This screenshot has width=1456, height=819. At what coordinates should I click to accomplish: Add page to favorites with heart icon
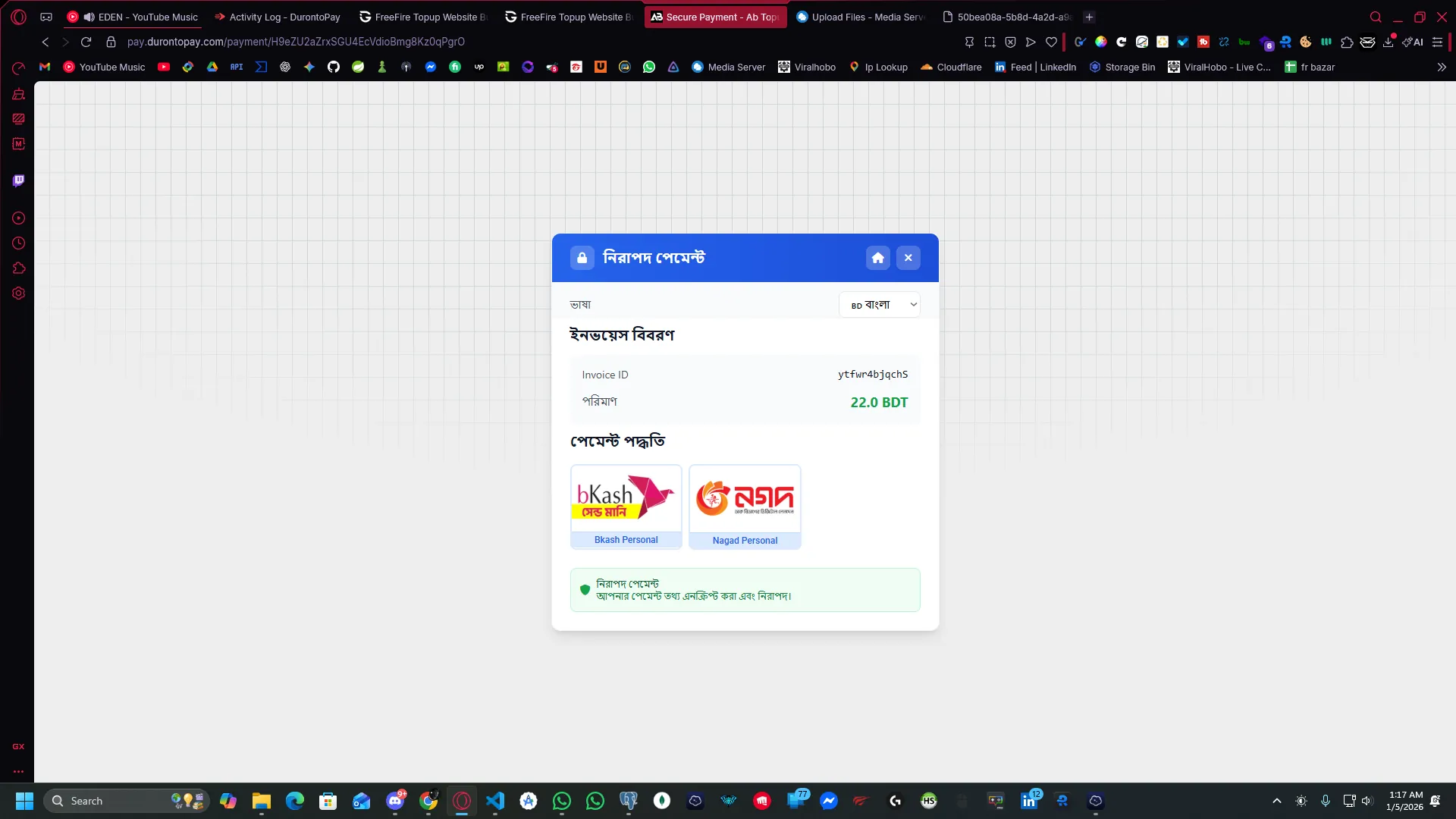(1051, 42)
